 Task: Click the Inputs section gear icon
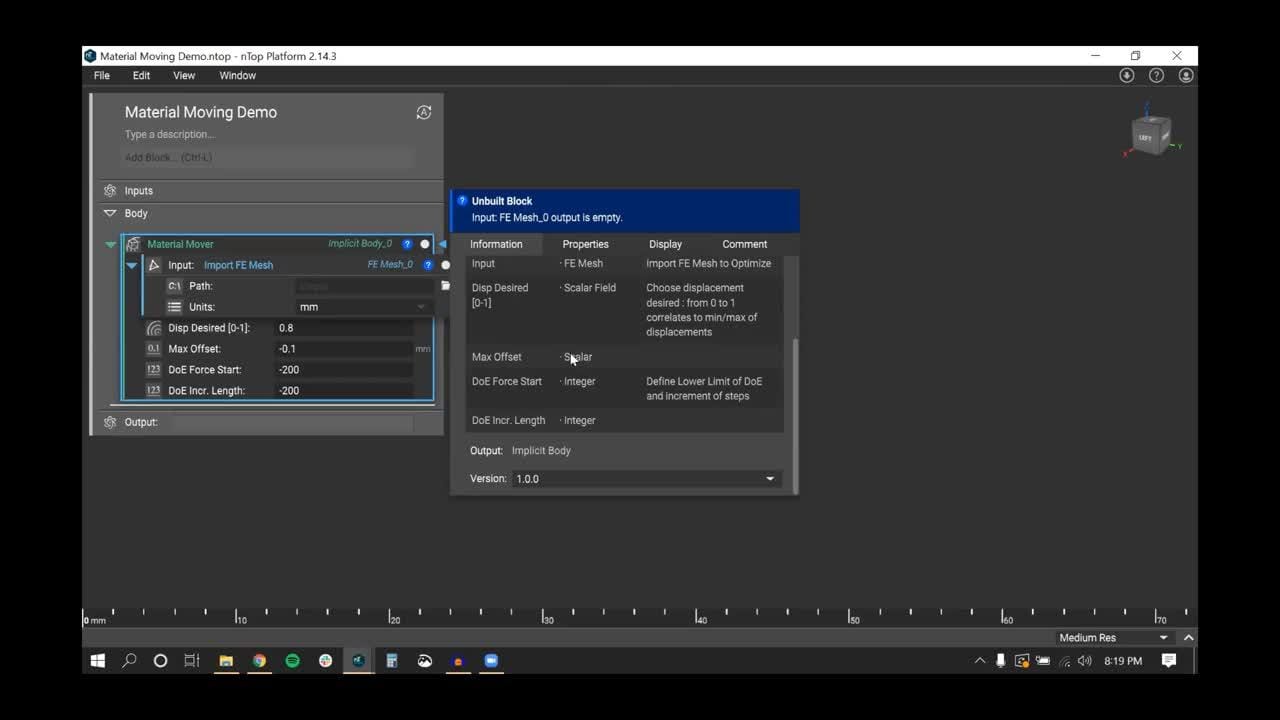point(110,191)
